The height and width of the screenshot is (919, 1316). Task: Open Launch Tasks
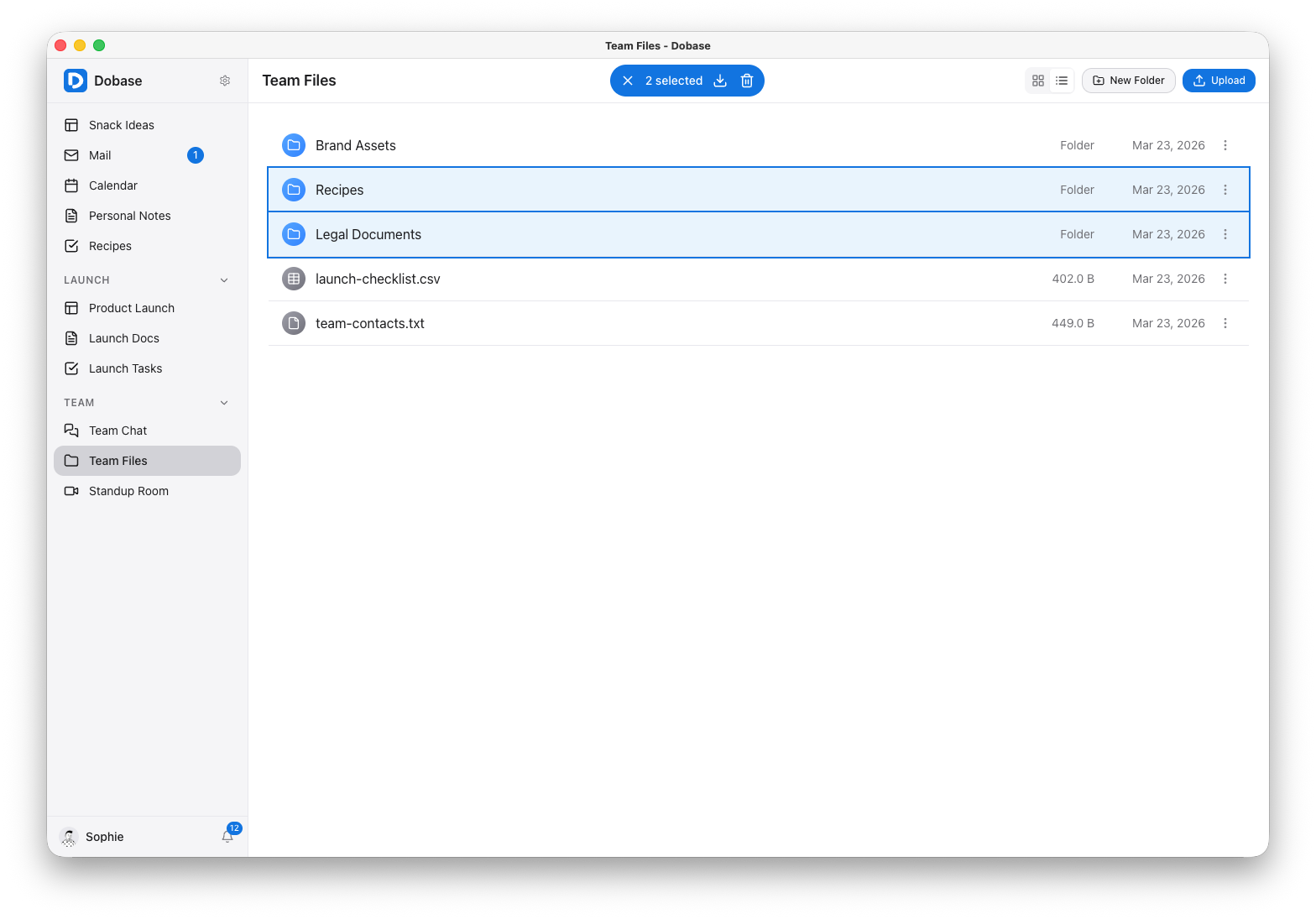point(147,368)
